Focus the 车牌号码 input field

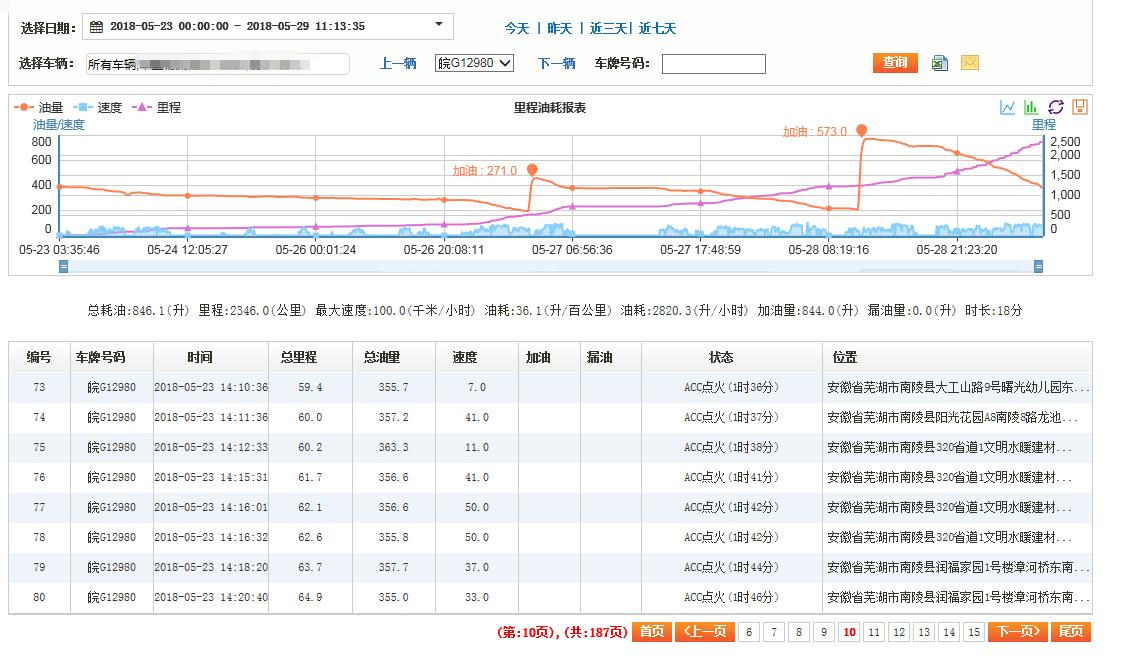pos(713,64)
